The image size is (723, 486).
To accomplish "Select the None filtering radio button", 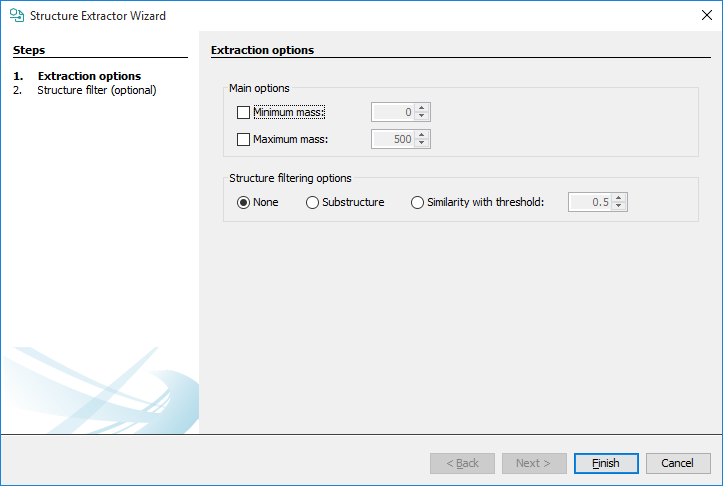I will click(x=244, y=202).
